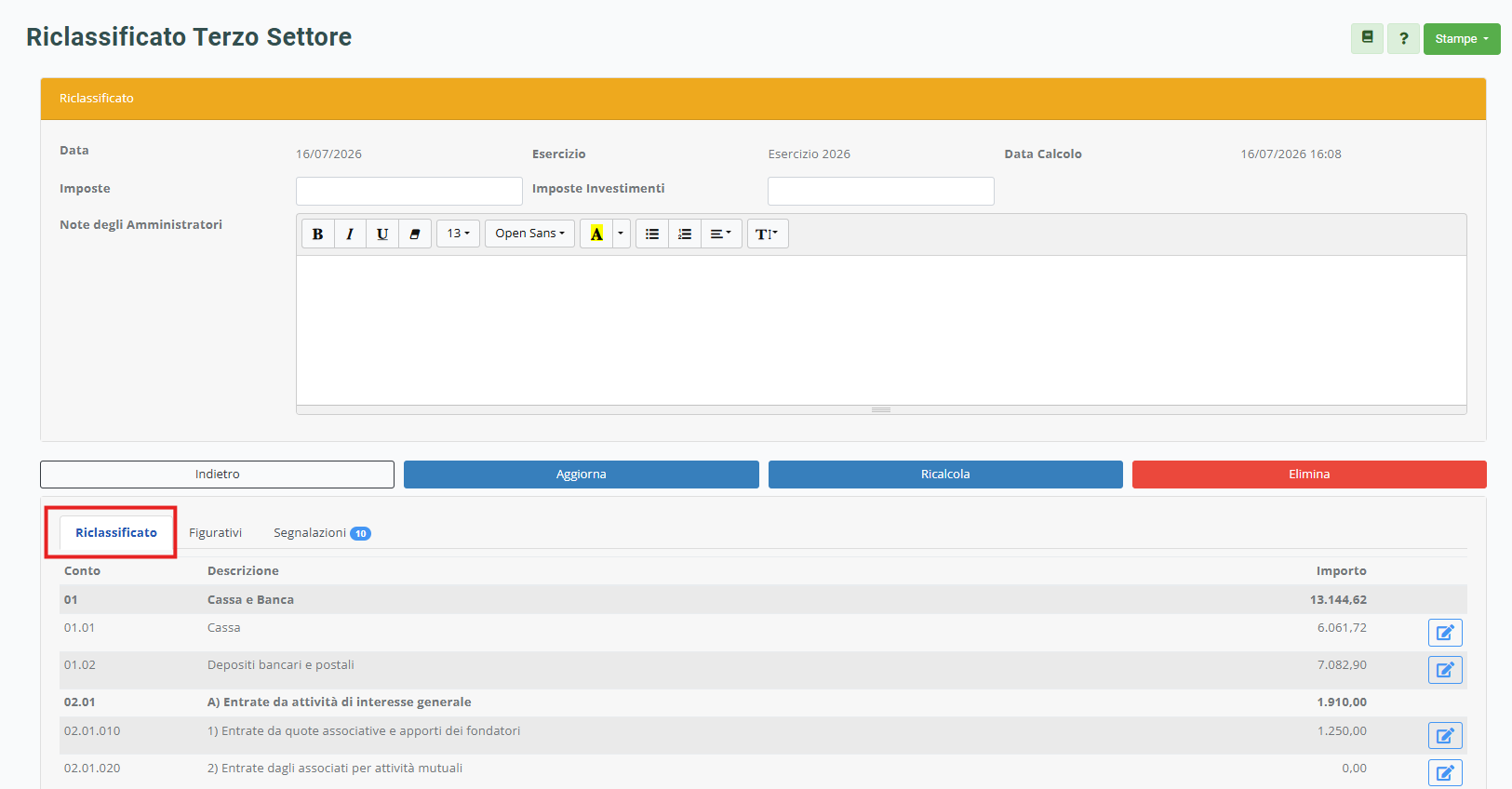1512x789 pixels.
Task: Click the account code 01.02
Action: point(80,665)
